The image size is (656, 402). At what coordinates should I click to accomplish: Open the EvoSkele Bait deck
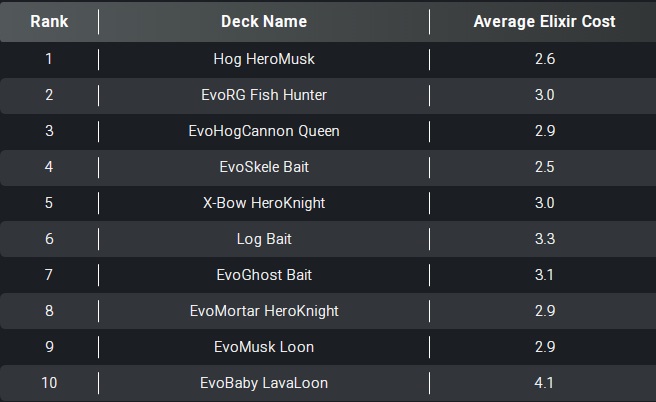pyautogui.click(x=264, y=167)
